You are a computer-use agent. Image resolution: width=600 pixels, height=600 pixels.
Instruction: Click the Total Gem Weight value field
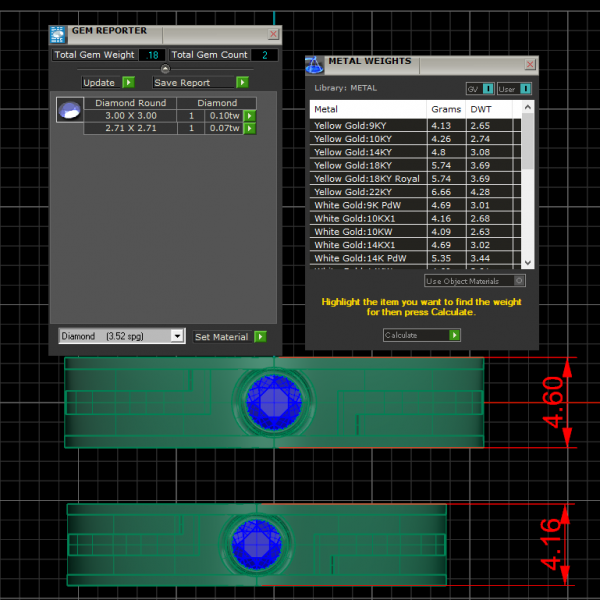pos(151,55)
